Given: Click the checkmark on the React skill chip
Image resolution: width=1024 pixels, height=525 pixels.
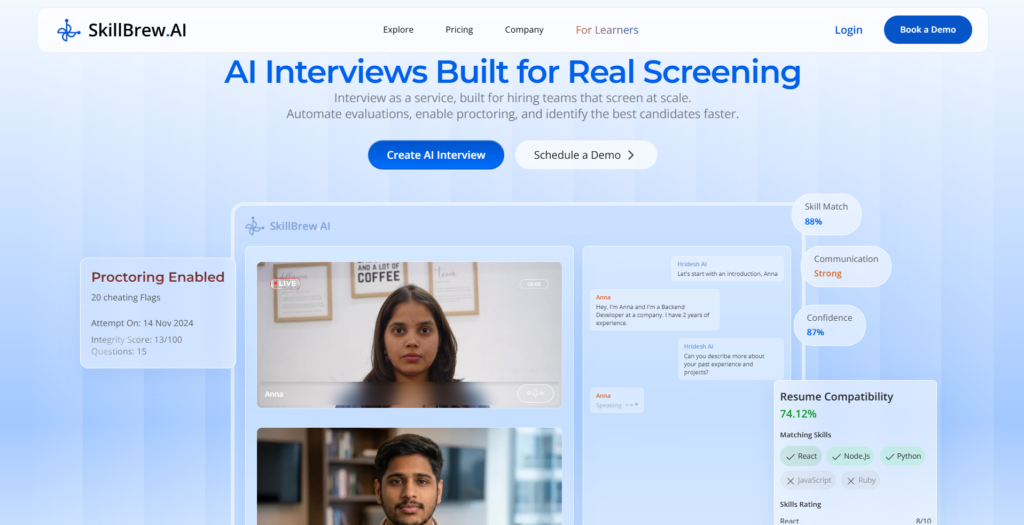Looking at the screenshot, I should tap(790, 456).
